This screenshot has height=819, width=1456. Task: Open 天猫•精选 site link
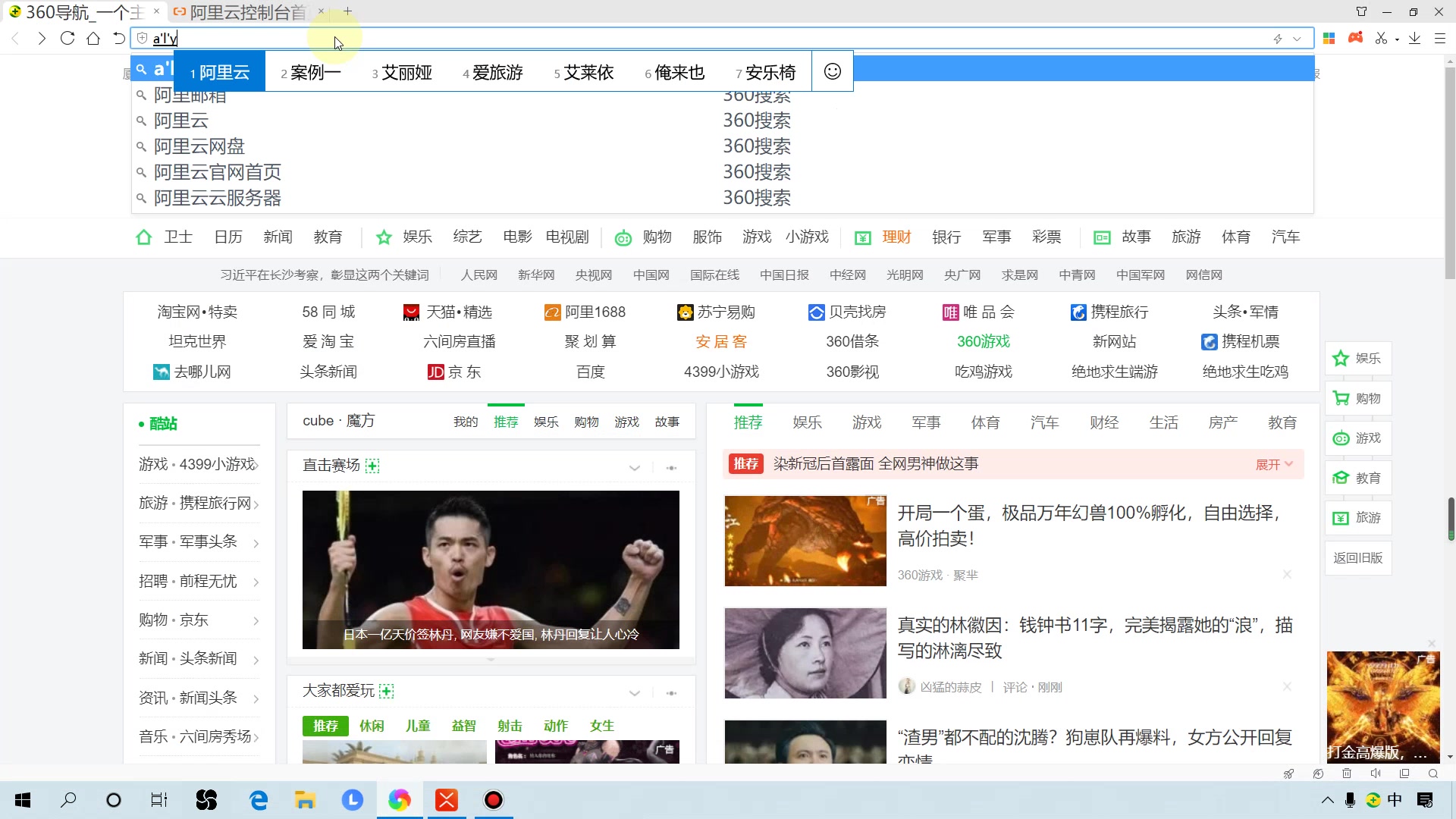pyautogui.click(x=448, y=312)
